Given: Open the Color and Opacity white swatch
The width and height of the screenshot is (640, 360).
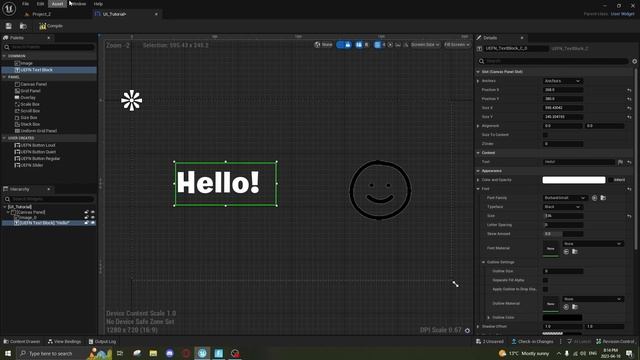Looking at the screenshot, I should point(574,180).
